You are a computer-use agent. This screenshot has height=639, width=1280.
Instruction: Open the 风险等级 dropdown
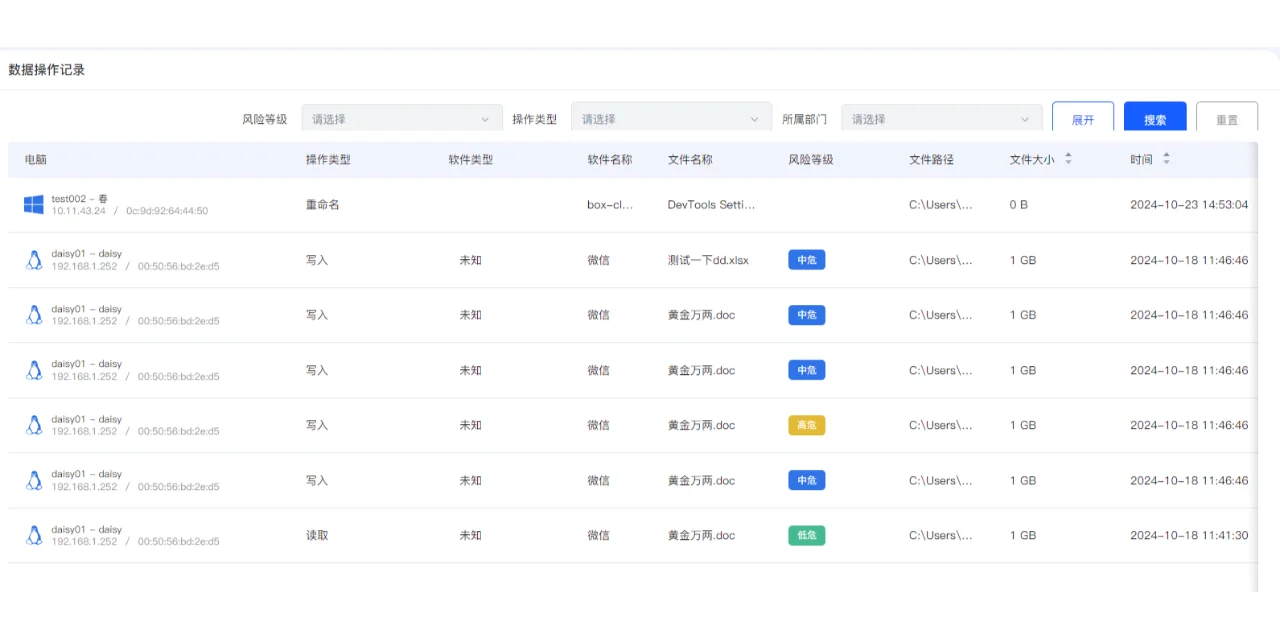pyautogui.click(x=401, y=117)
